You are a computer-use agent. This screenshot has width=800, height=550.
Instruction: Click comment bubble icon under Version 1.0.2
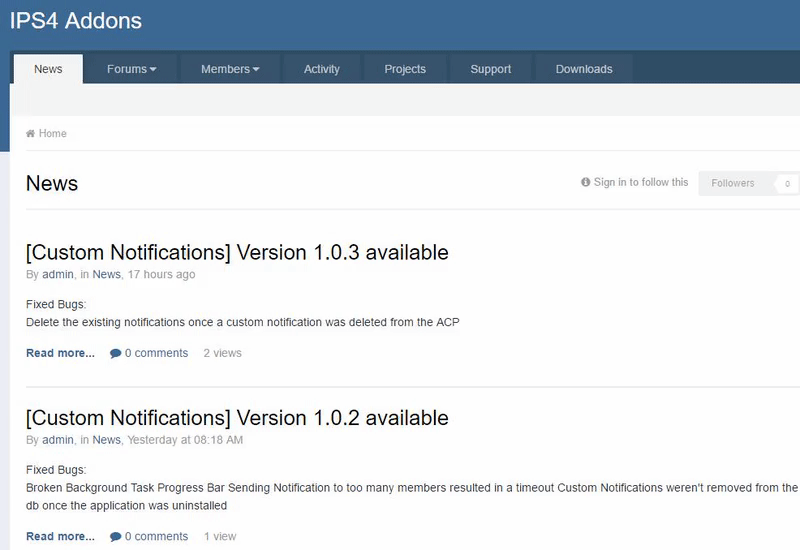tap(116, 537)
